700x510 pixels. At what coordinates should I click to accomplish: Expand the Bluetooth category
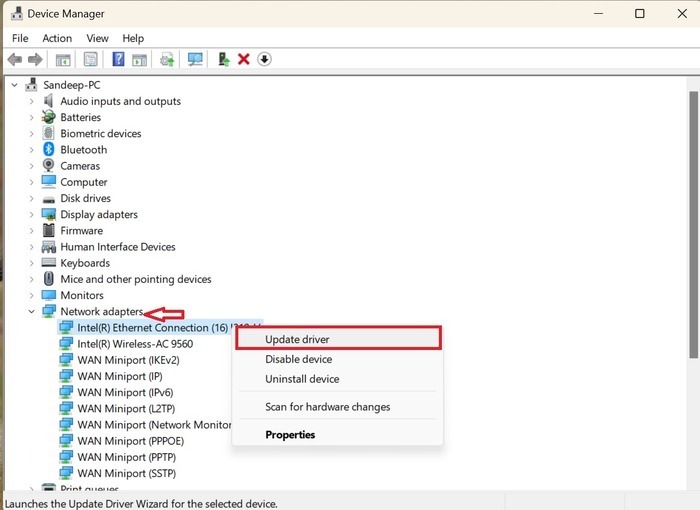[x=31, y=150]
